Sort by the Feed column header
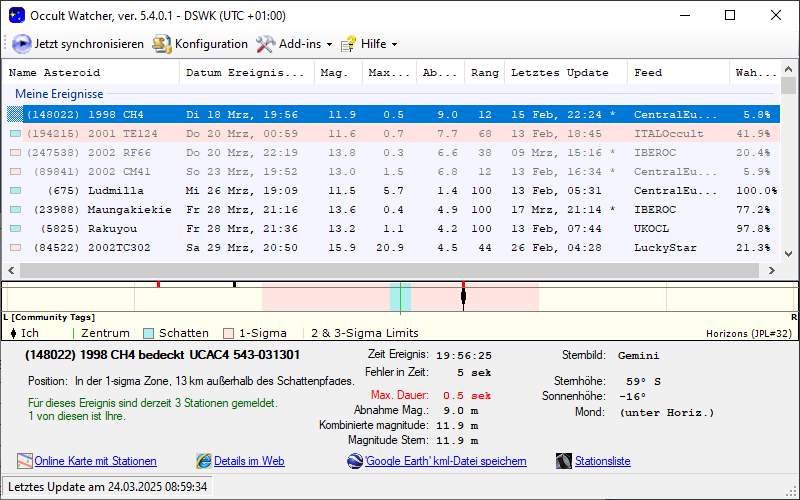This screenshot has width=800, height=500. 648,73
